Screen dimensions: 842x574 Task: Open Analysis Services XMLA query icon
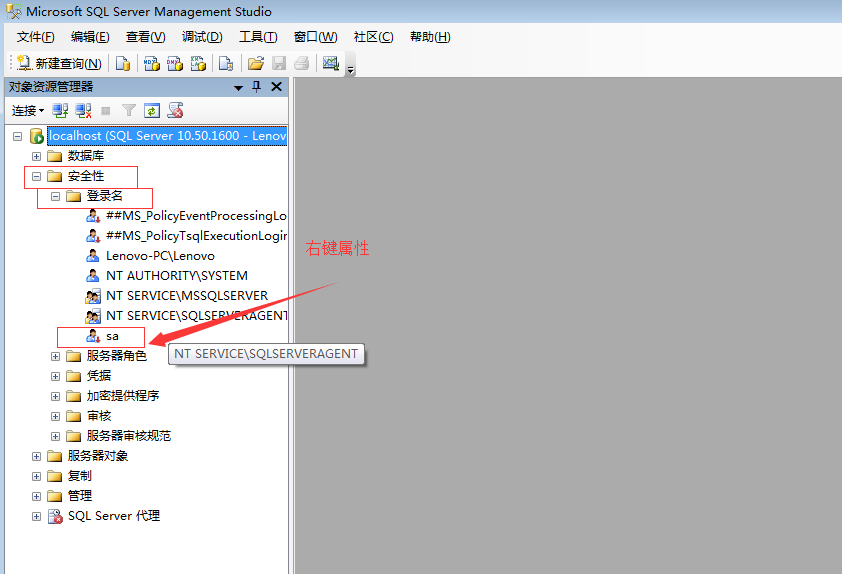[198, 63]
